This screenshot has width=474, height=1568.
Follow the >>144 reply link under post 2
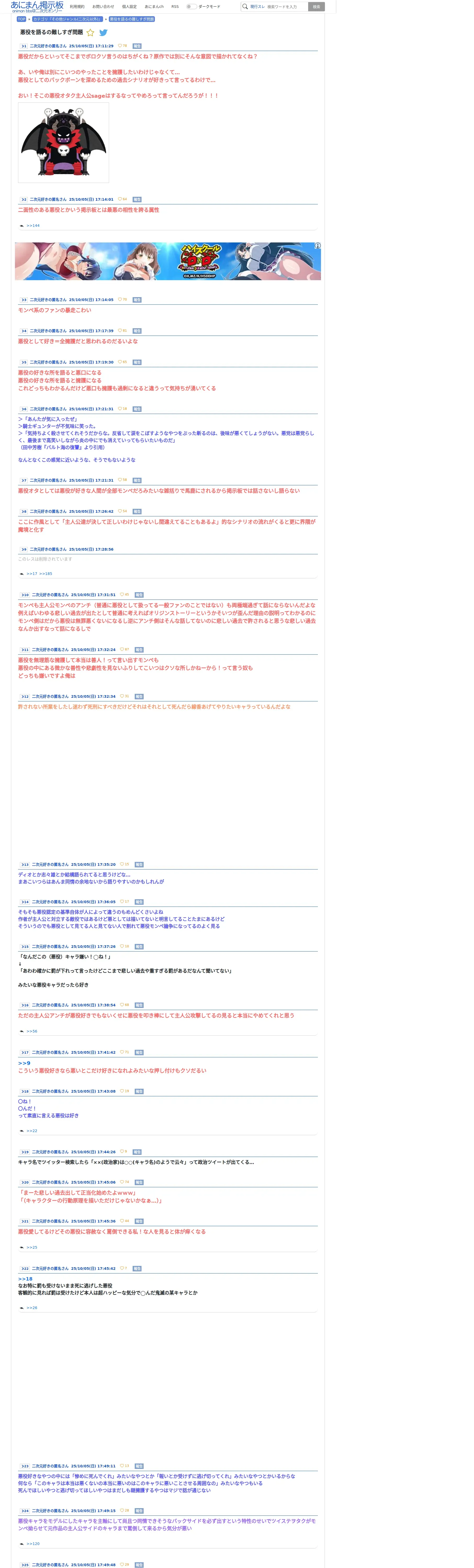(x=33, y=226)
